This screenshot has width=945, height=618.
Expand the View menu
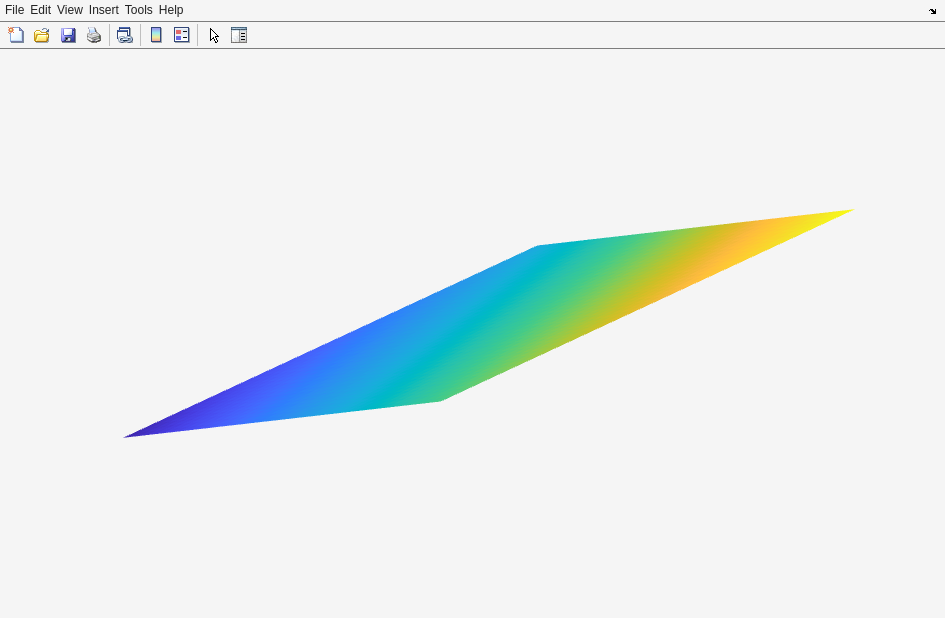[70, 10]
